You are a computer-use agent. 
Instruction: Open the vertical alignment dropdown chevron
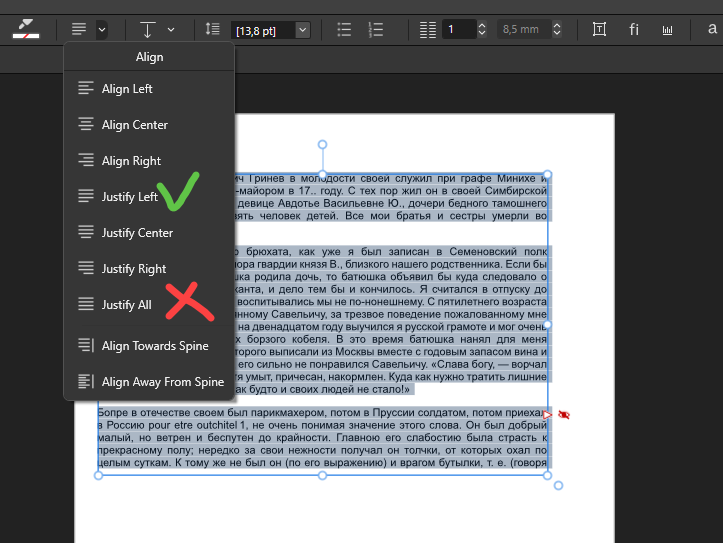click(171, 30)
